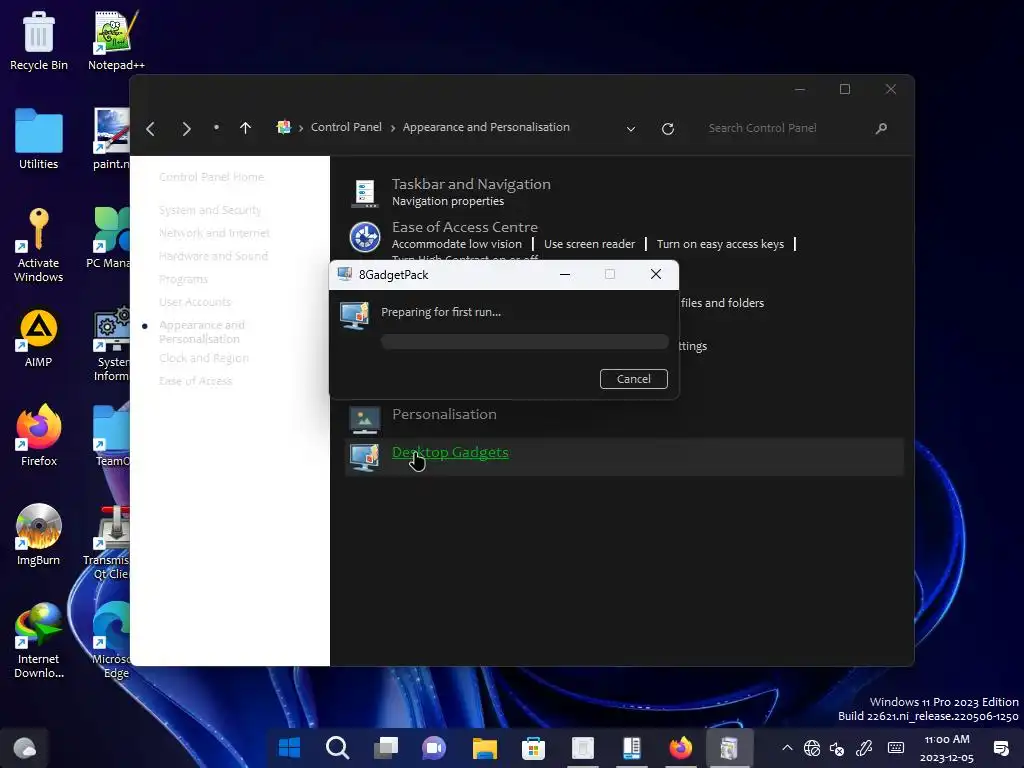Open the Windows Start menu
The height and width of the screenshot is (768, 1024).
click(289, 748)
